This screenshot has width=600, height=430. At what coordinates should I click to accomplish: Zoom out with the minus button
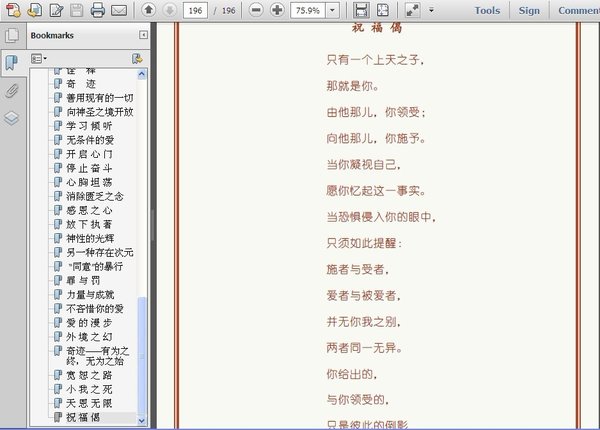coord(256,10)
